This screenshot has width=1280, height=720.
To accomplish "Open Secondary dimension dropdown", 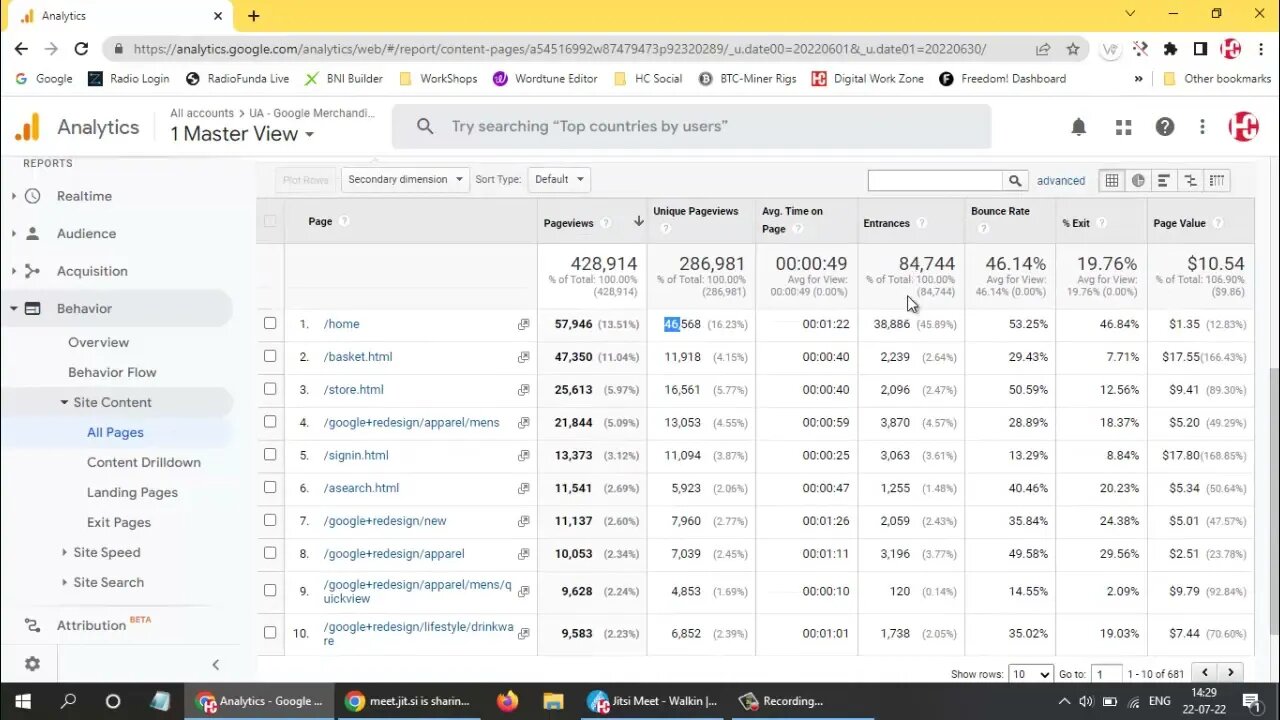I will (405, 180).
